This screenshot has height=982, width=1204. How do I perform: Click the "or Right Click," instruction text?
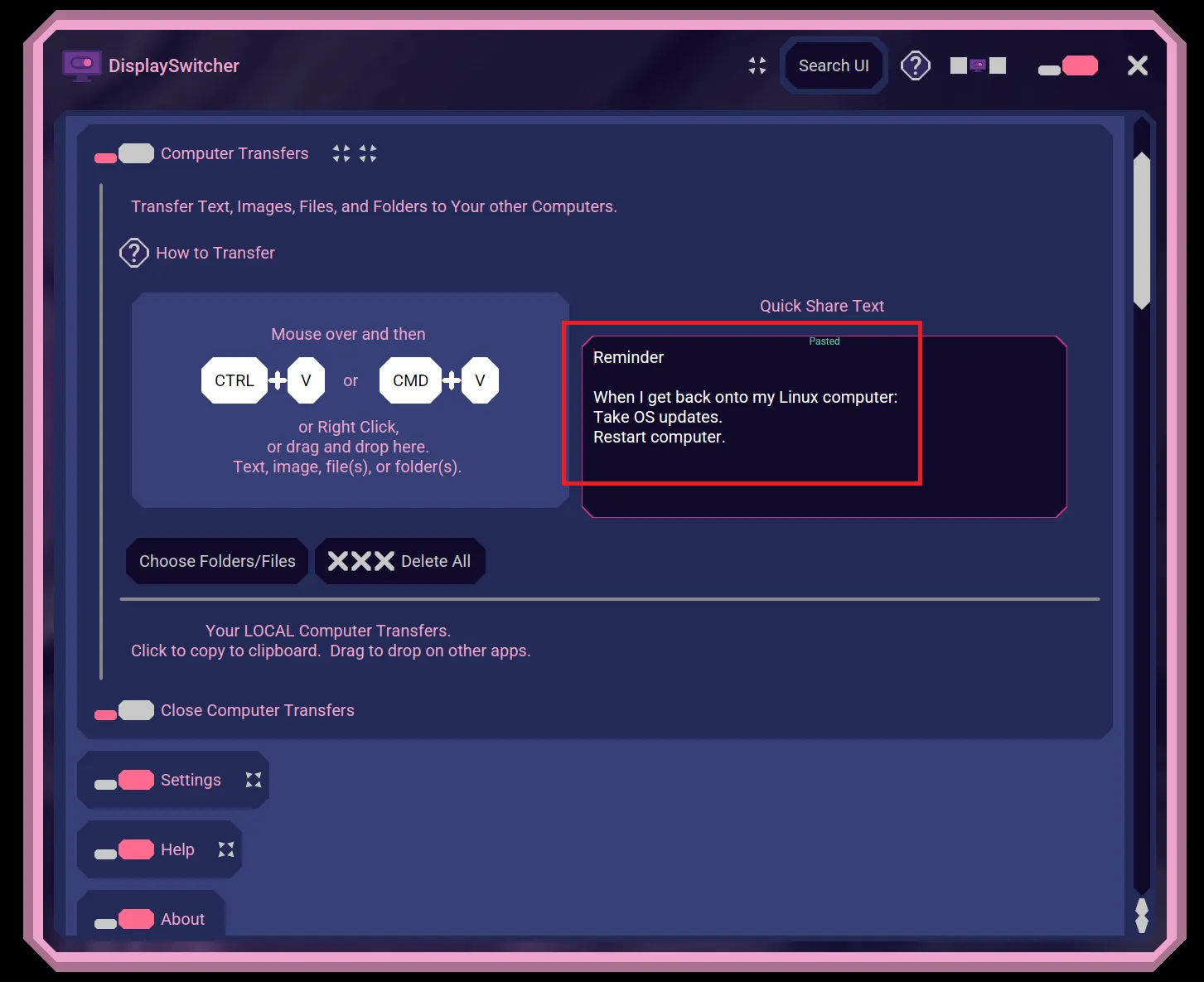(x=349, y=427)
